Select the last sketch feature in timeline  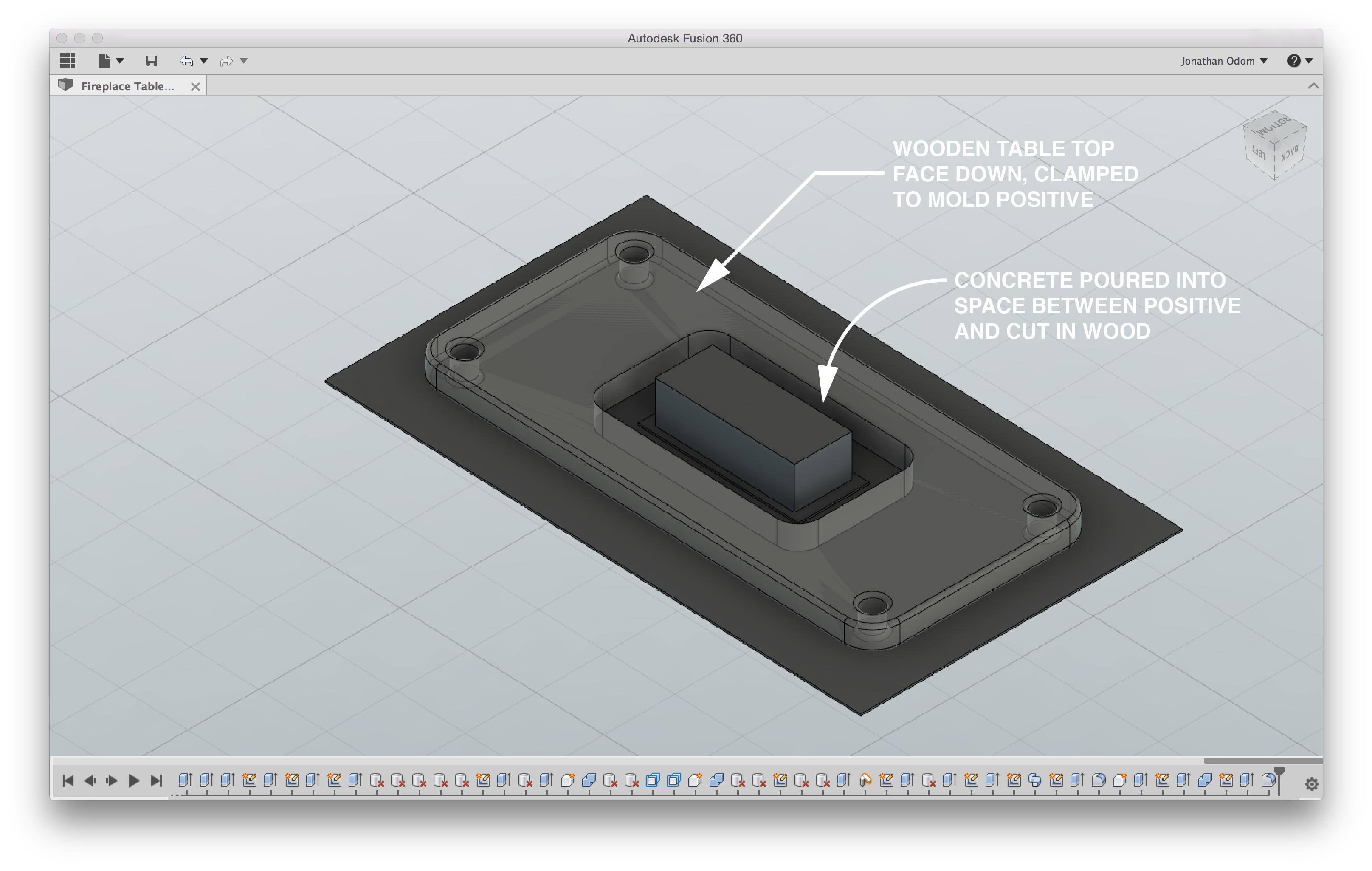[x=1226, y=780]
